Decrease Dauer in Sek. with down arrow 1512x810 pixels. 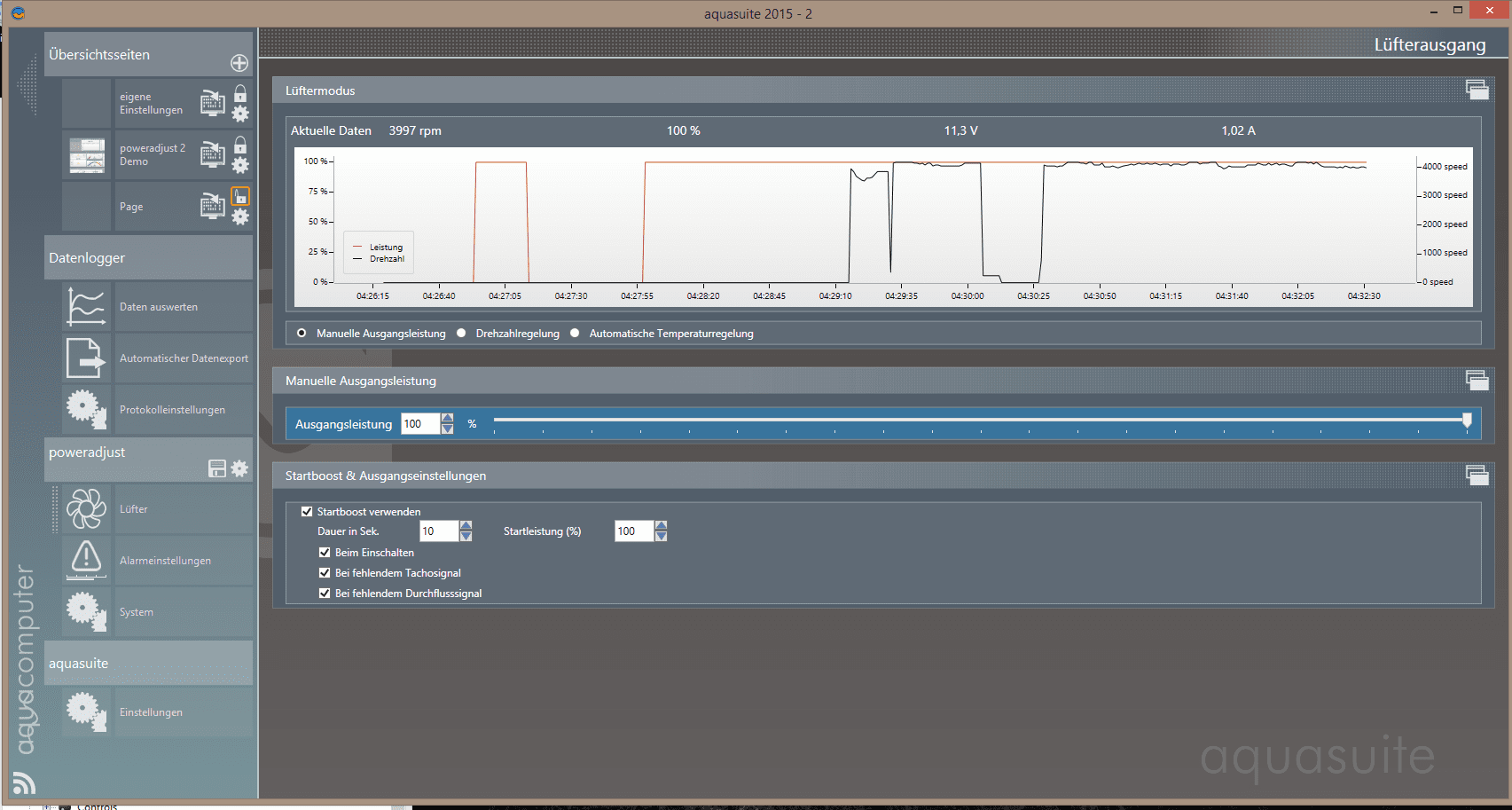466,537
